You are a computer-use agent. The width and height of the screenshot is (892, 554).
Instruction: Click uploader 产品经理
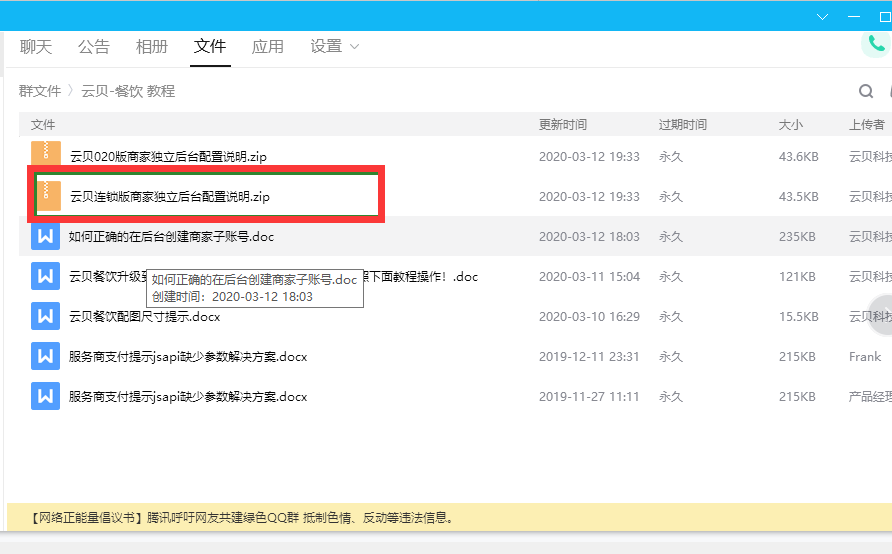pos(870,396)
